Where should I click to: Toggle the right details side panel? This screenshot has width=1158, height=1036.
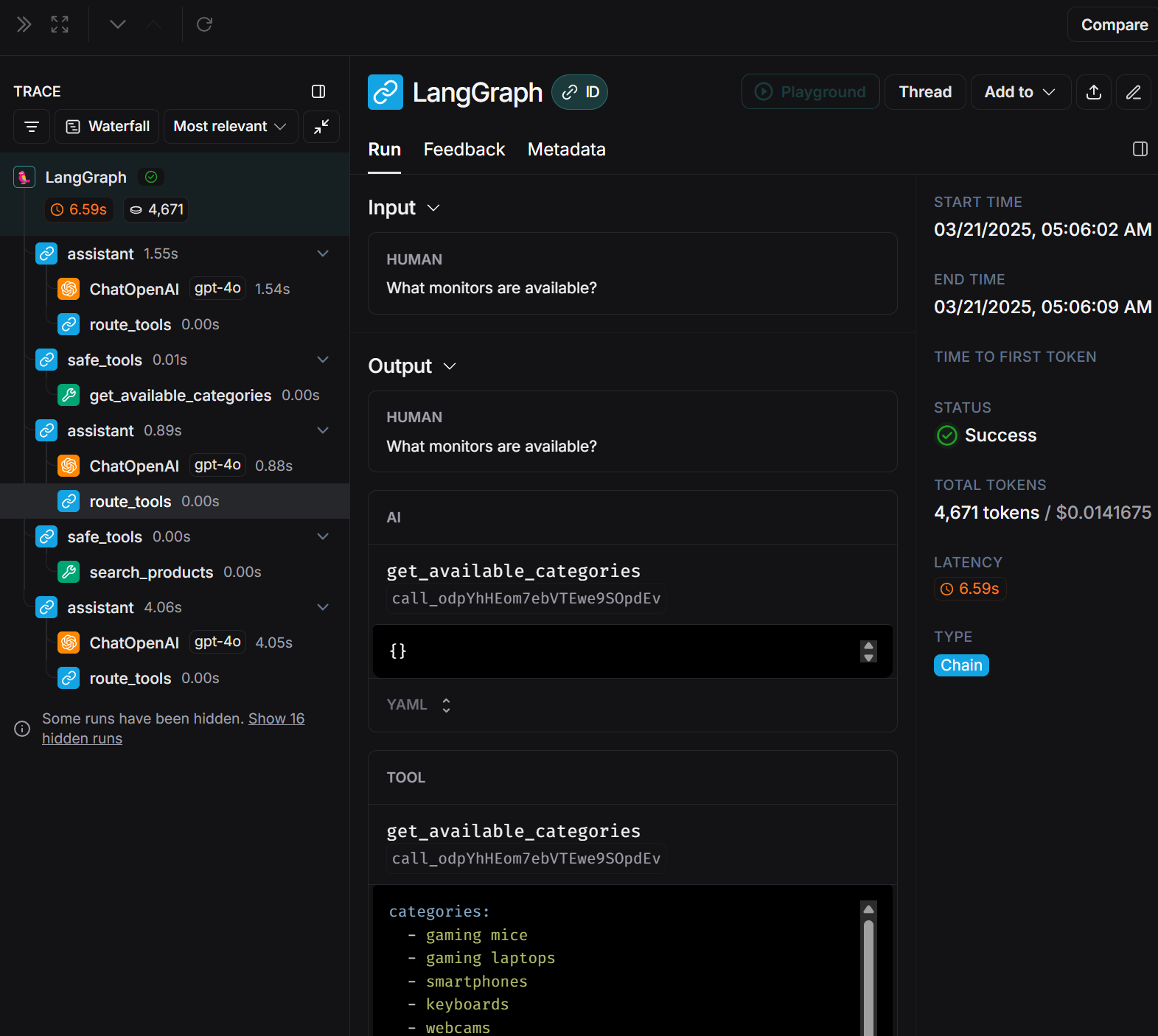coord(1140,150)
